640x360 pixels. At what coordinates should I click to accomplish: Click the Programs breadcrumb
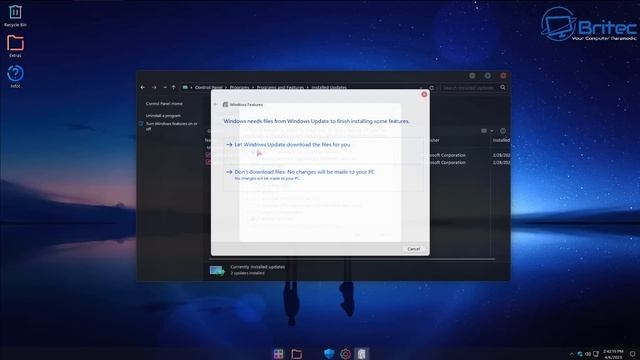tap(239, 87)
